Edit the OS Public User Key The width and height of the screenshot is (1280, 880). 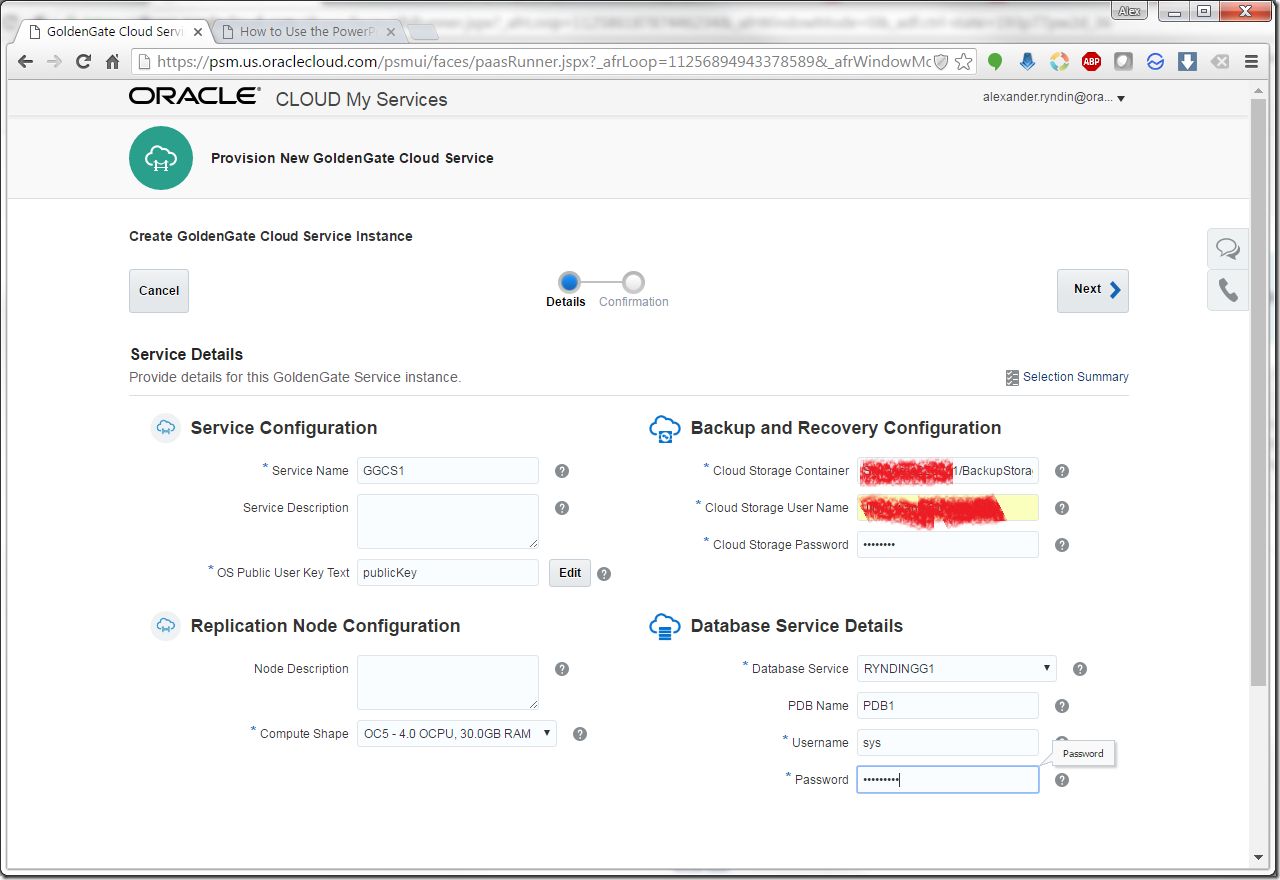tap(570, 573)
